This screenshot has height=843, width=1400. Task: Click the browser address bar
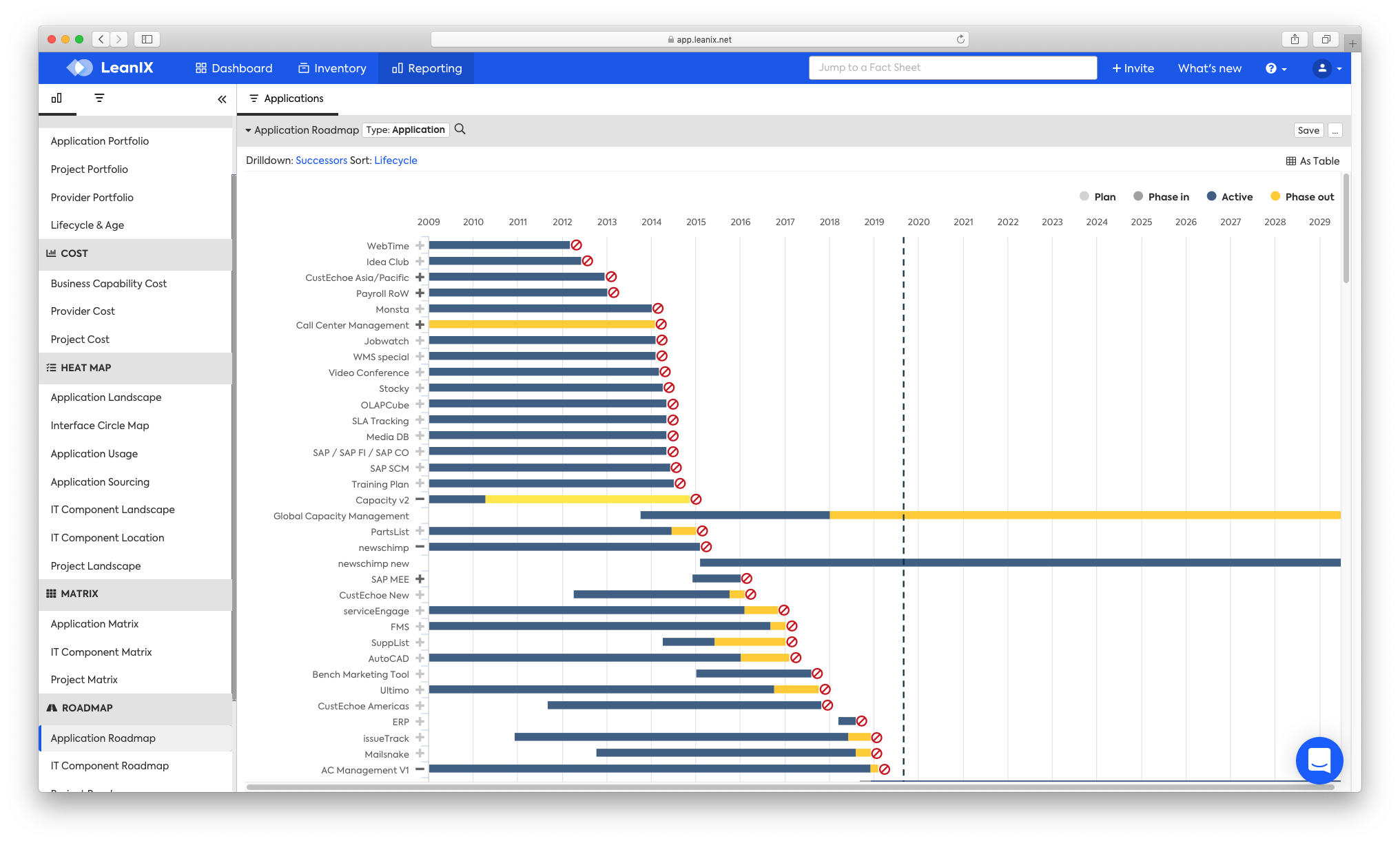click(x=699, y=39)
